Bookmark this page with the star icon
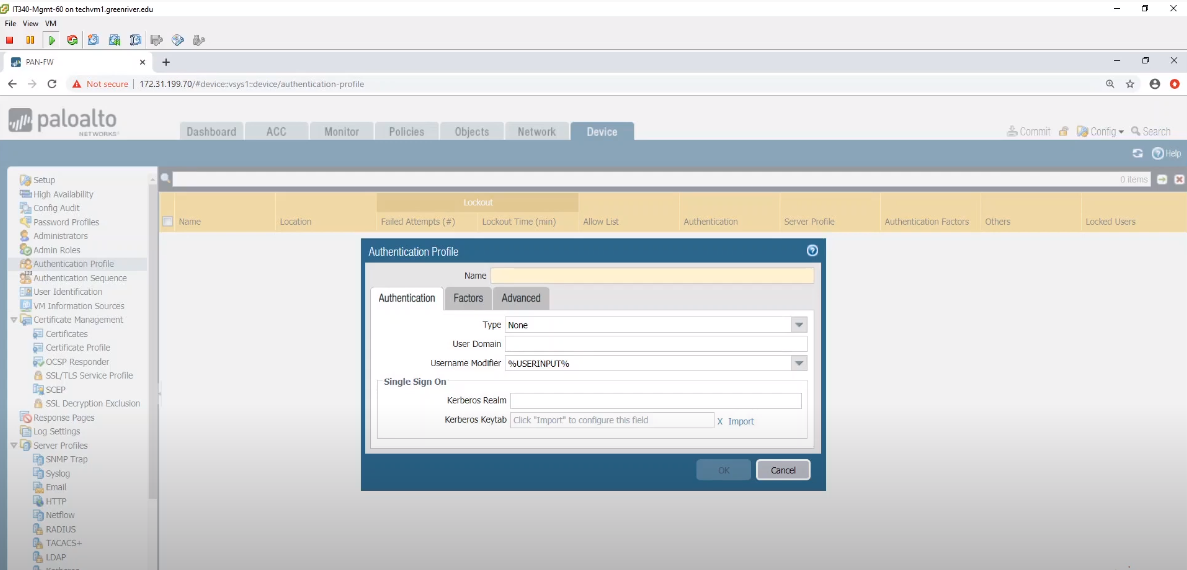This screenshot has height=570, width=1187. click(x=1130, y=84)
